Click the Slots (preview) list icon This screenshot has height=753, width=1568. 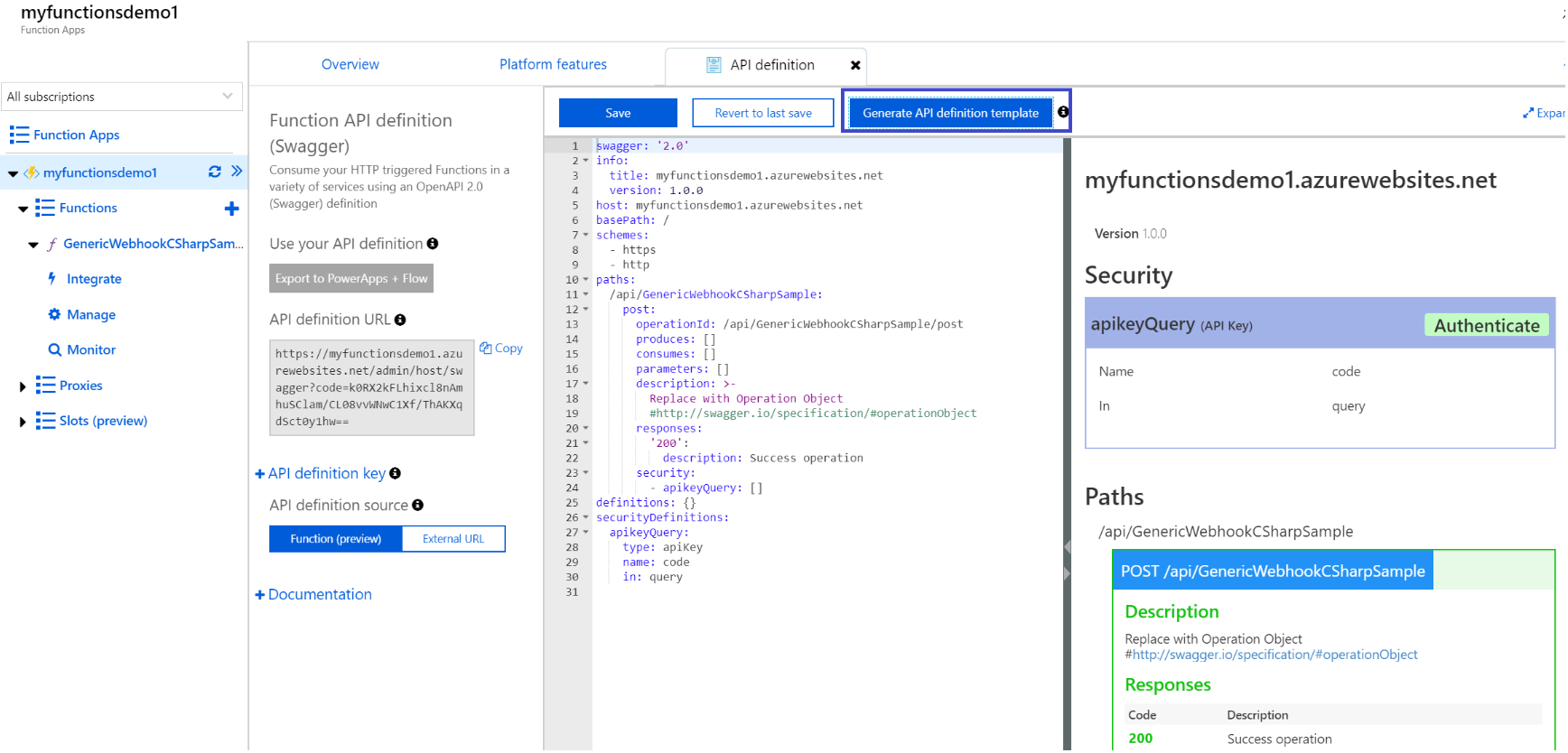(45, 421)
